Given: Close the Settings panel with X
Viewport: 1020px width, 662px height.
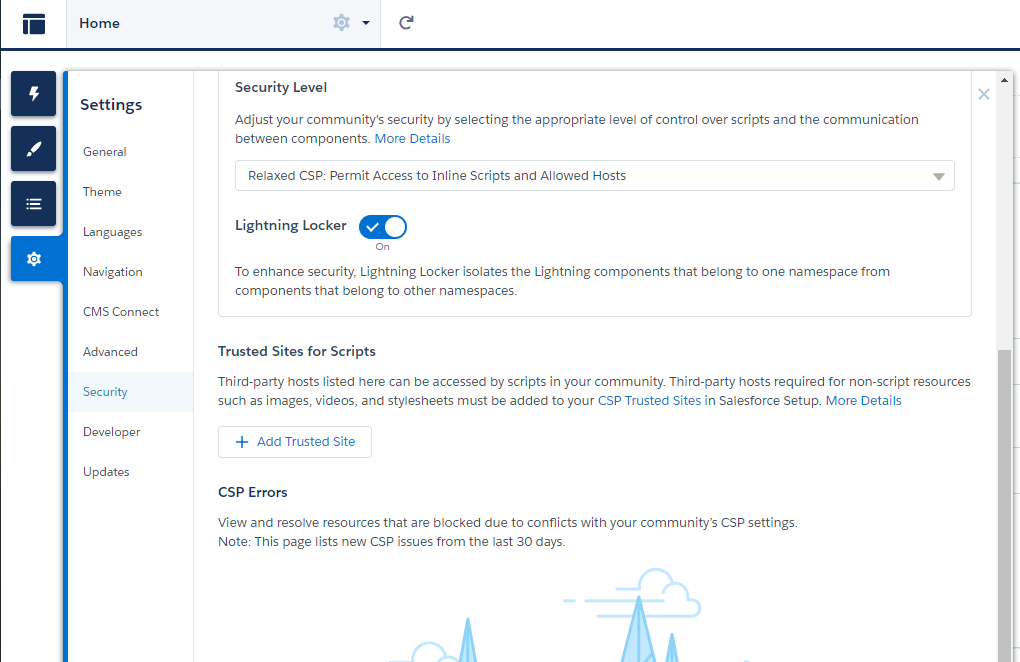Looking at the screenshot, I should click(984, 94).
